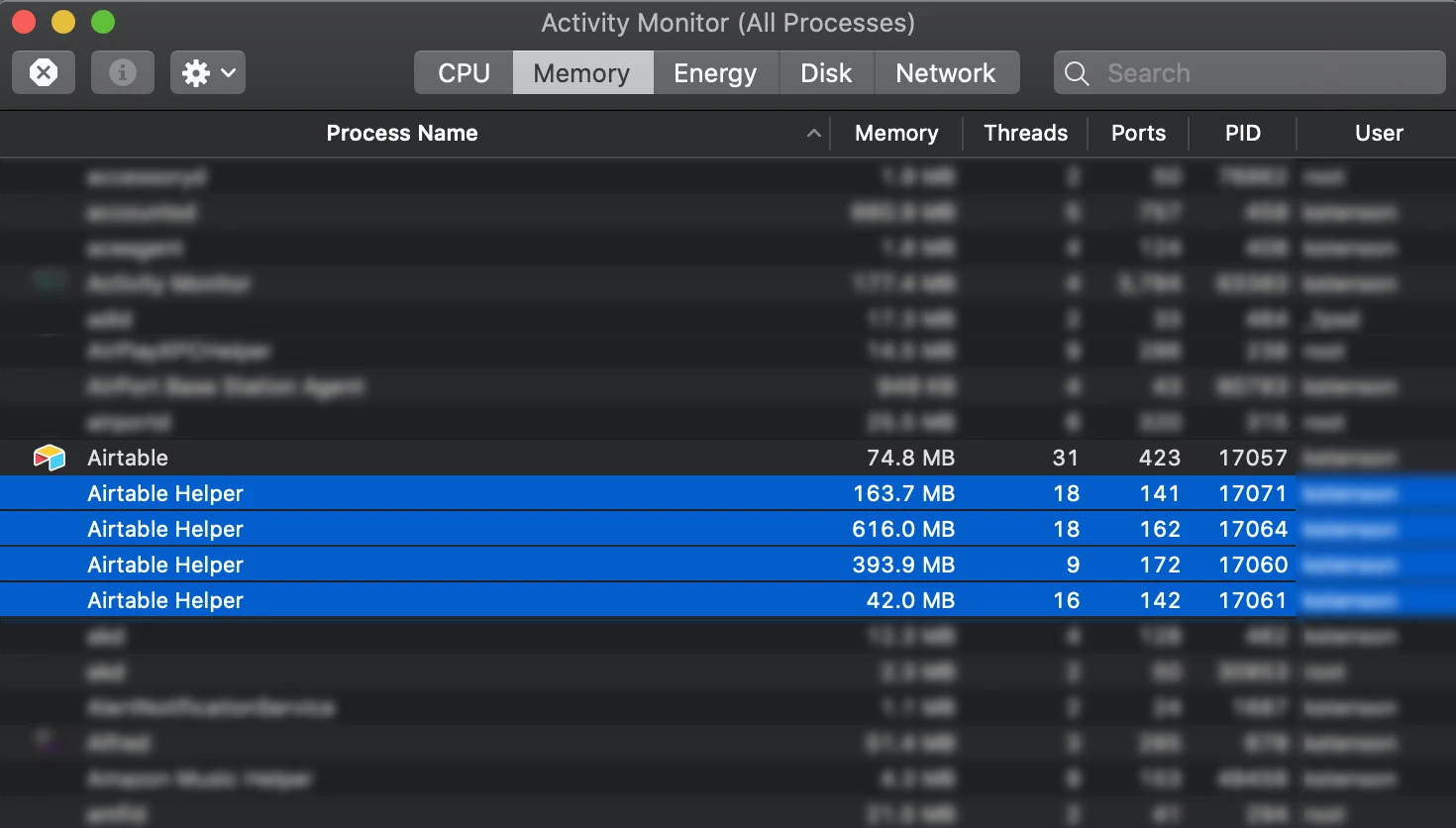Viewport: 1456px width, 828px height.
Task: Click PID 17071 cell
Action: click(1253, 493)
